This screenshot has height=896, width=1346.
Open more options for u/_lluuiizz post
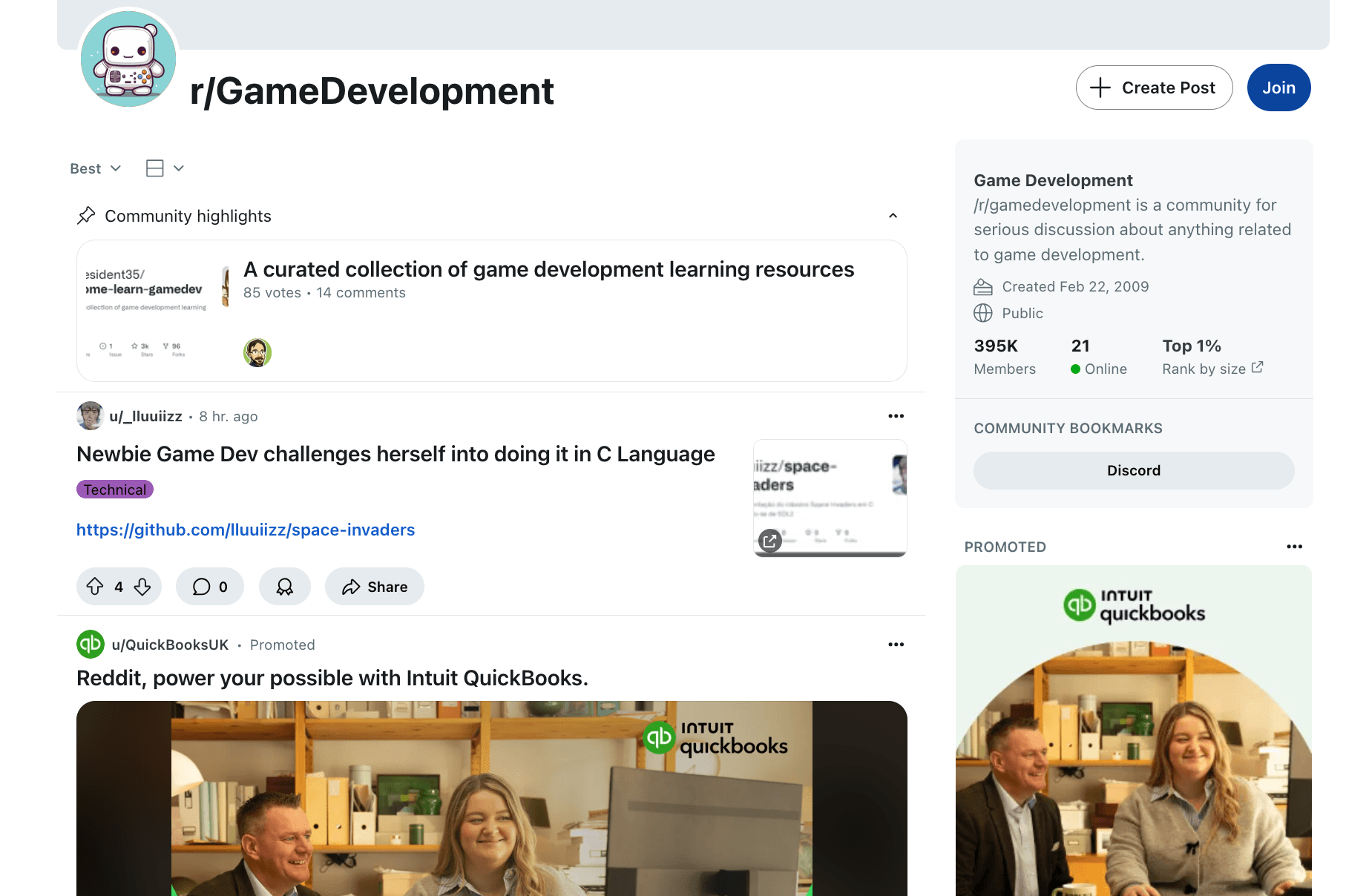tap(896, 416)
